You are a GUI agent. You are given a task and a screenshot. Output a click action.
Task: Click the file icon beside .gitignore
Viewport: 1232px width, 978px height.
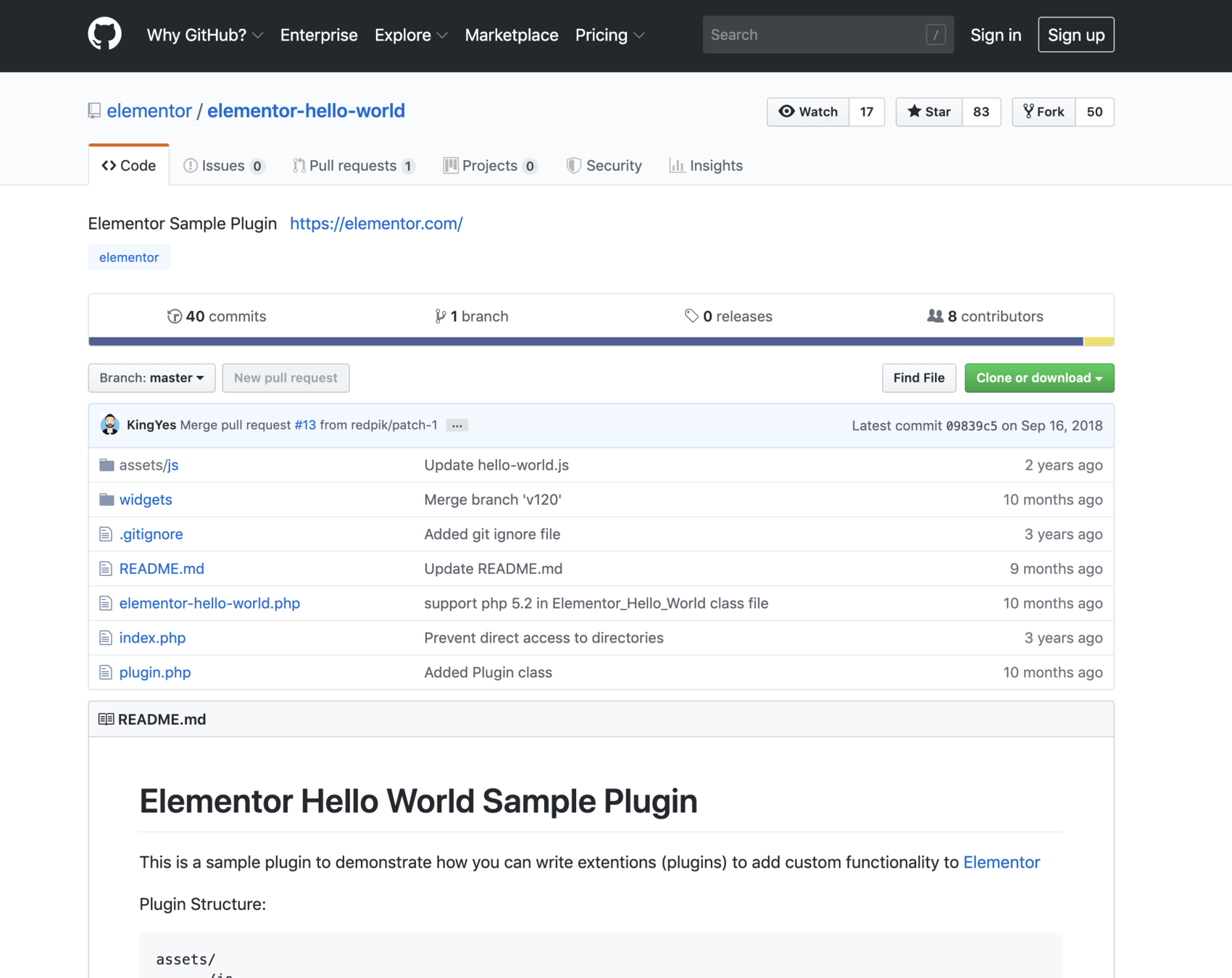[x=106, y=535]
